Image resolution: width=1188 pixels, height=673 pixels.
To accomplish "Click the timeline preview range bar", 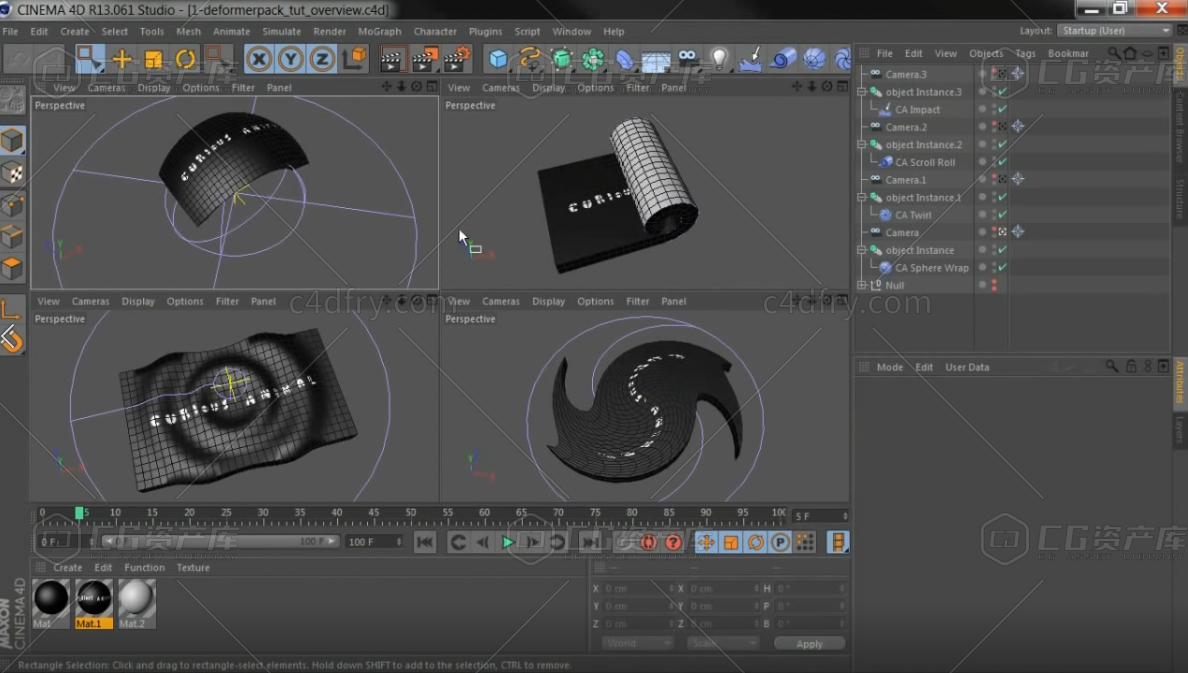I will click(x=220, y=541).
